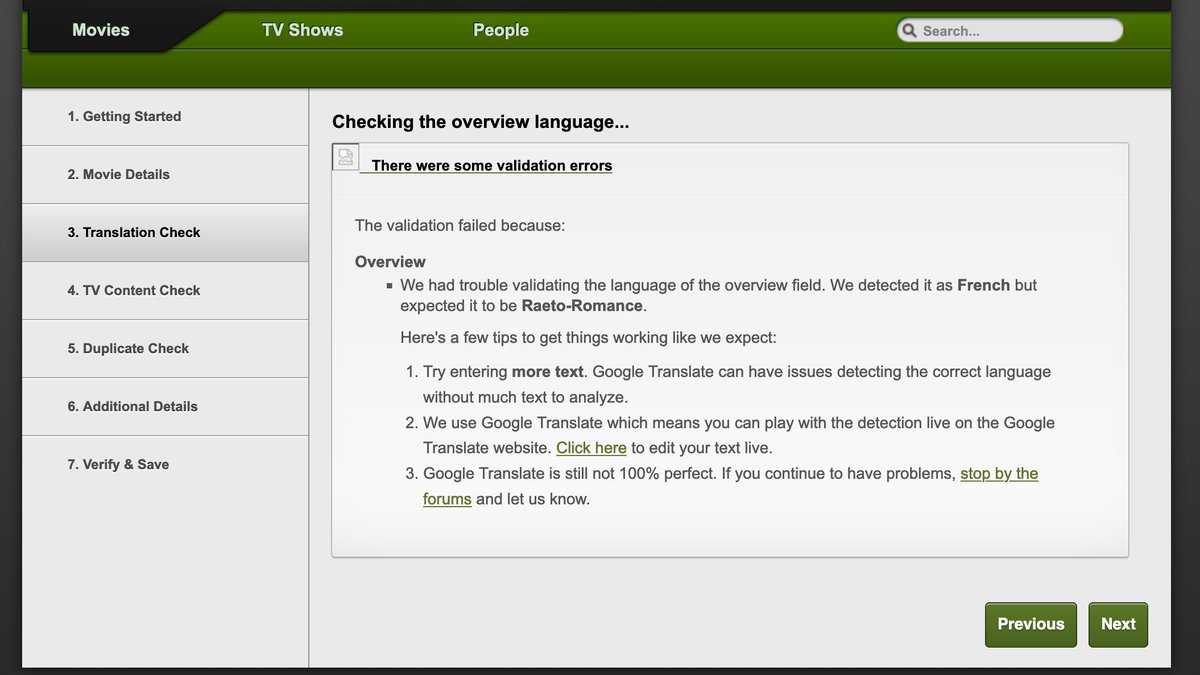This screenshot has width=1200, height=675.
Task: Jump to step 7. Verify & Save
Action: click(165, 464)
